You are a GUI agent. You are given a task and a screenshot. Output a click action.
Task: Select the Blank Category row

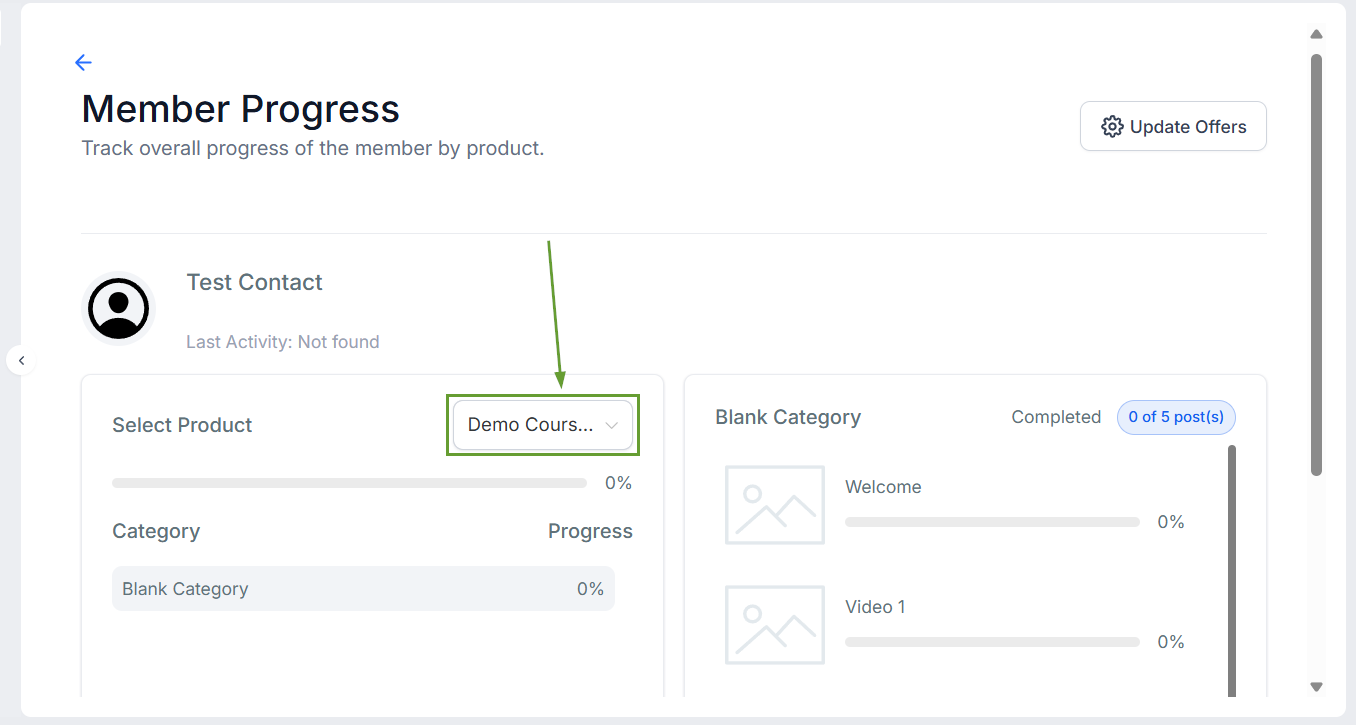[363, 589]
